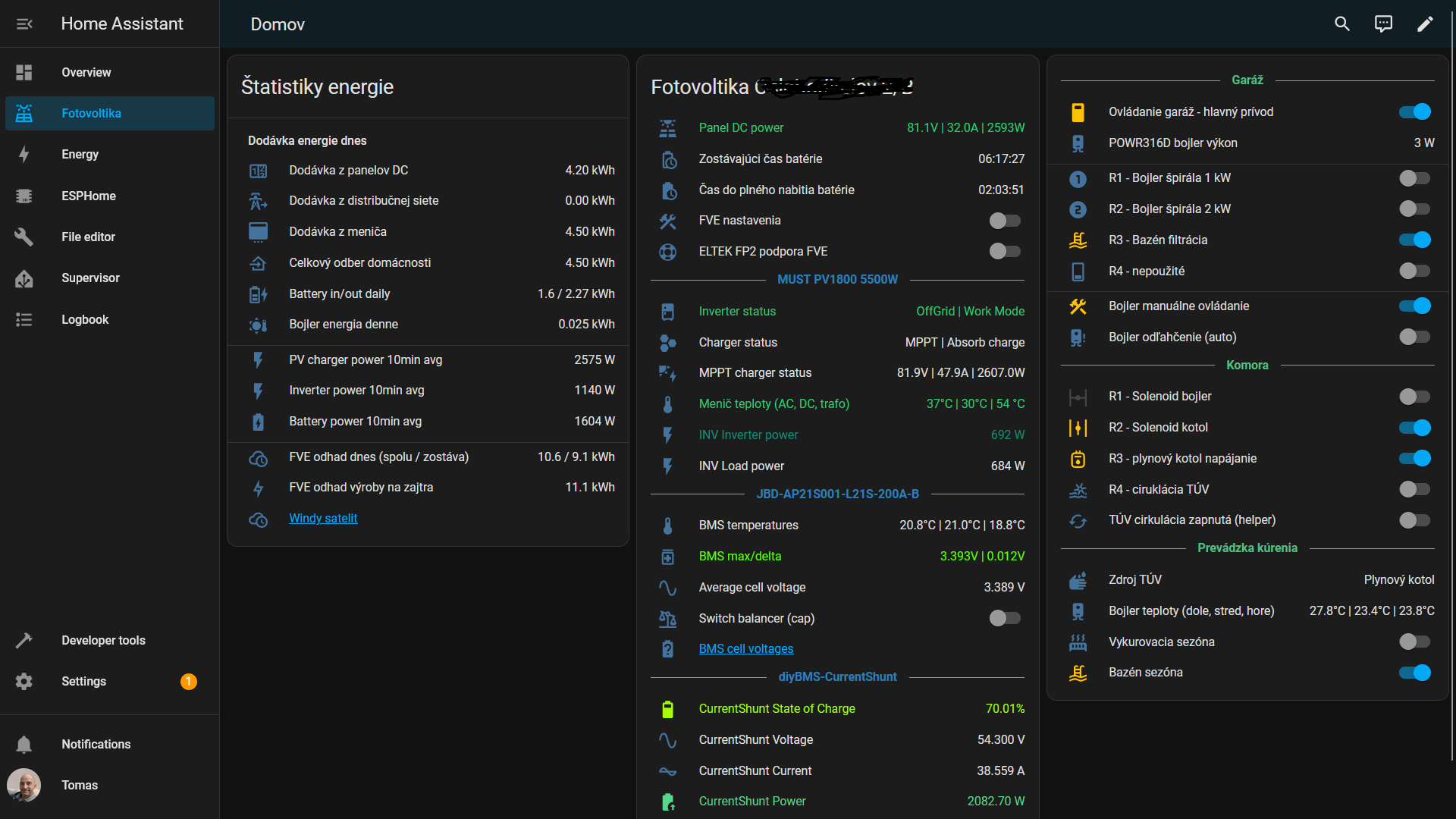The image size is (1456, 819).
Task: Click the edit dashboard pencil icon
Action: (1425, 24)
